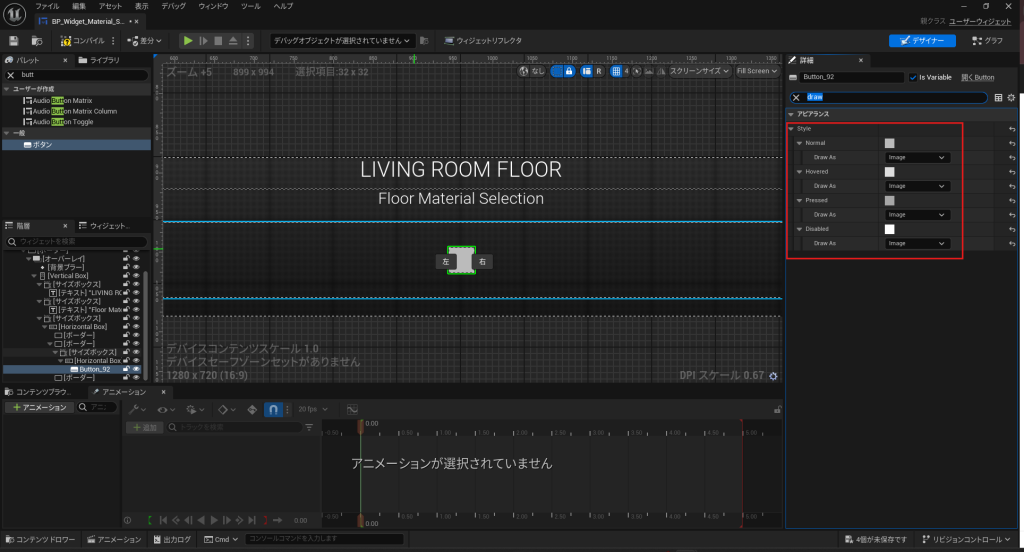Click the Pressed style color swatch
The width and height of the screenshot is (1024, 552).
[x=889, y=201]
